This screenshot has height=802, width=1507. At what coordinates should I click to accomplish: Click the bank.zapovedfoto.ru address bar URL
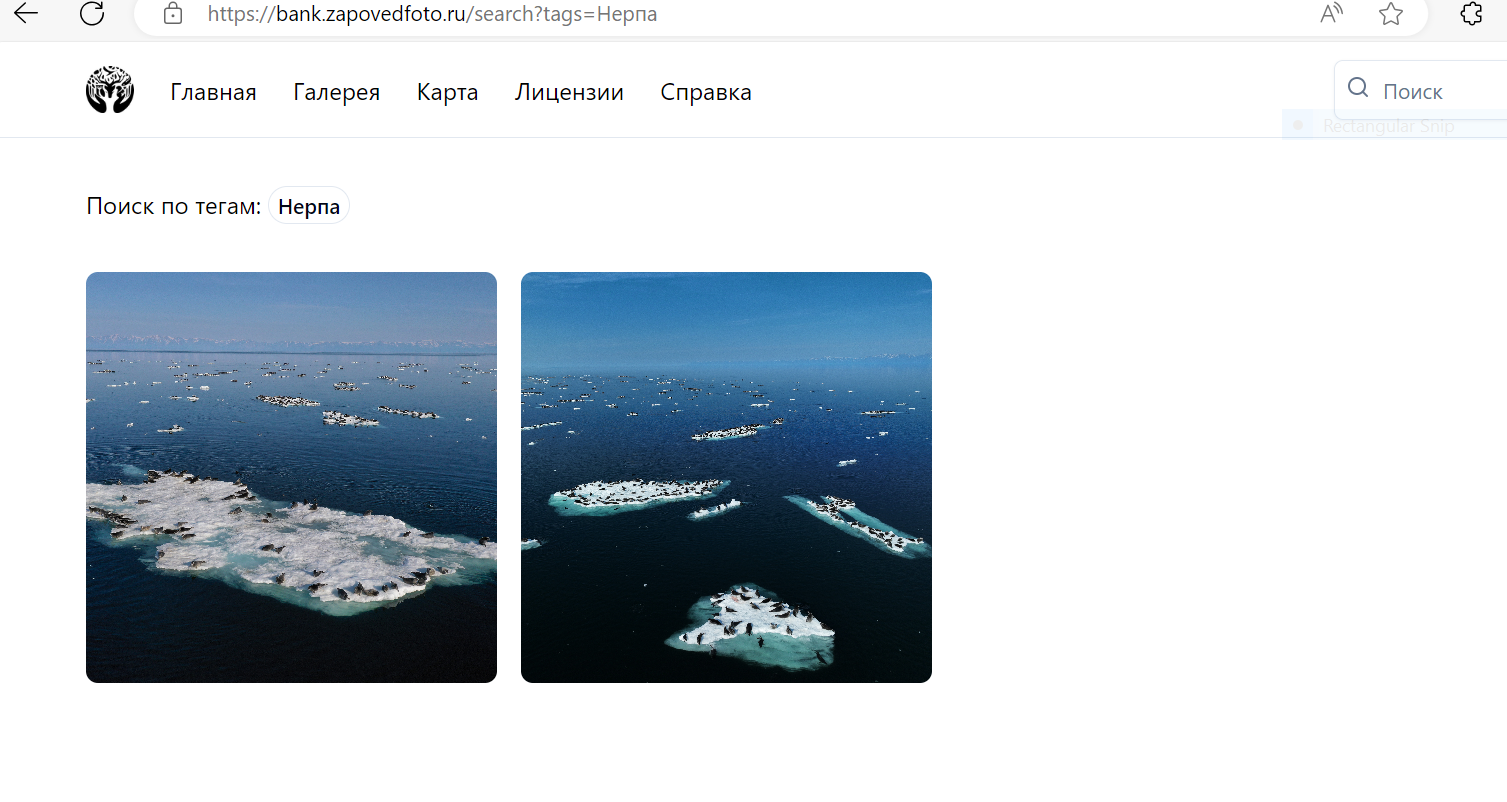point(432,15)
